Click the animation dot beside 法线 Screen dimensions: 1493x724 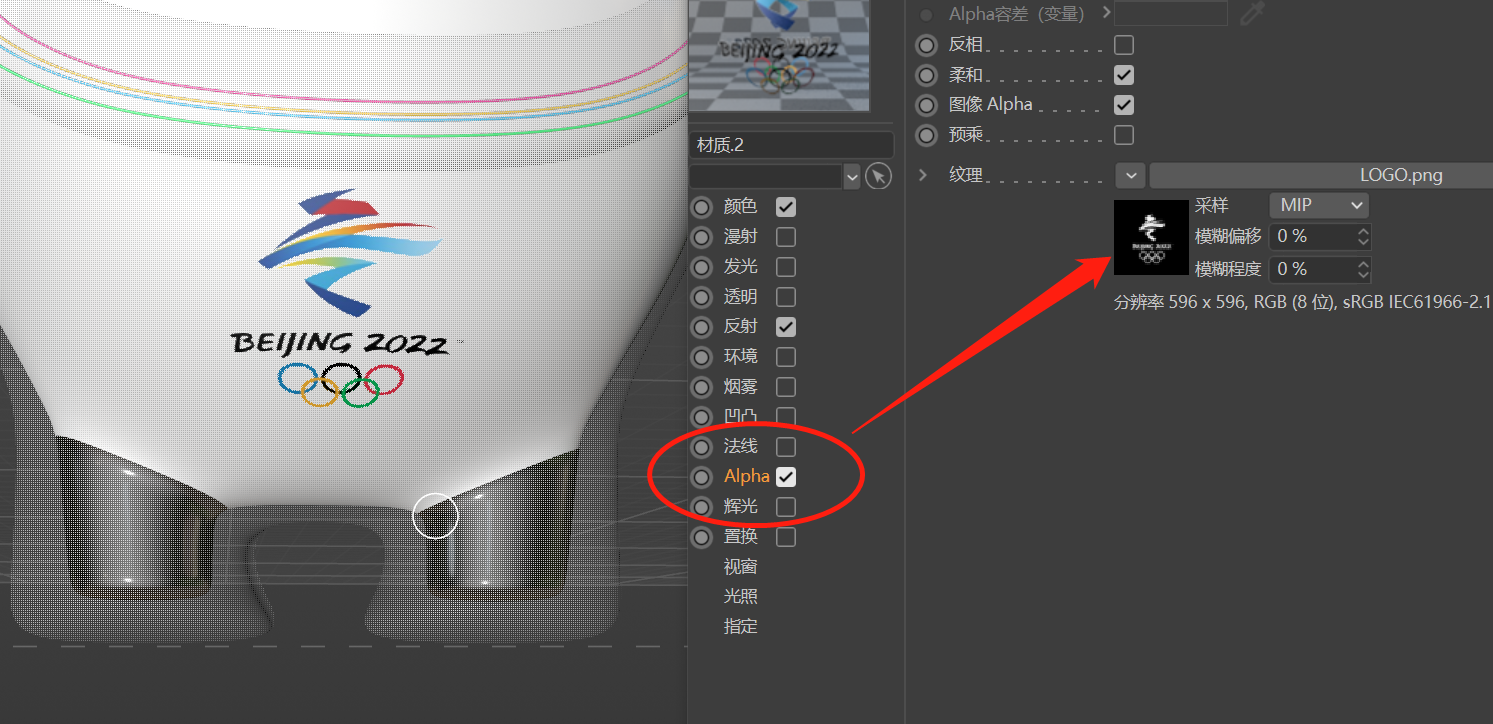703,447
